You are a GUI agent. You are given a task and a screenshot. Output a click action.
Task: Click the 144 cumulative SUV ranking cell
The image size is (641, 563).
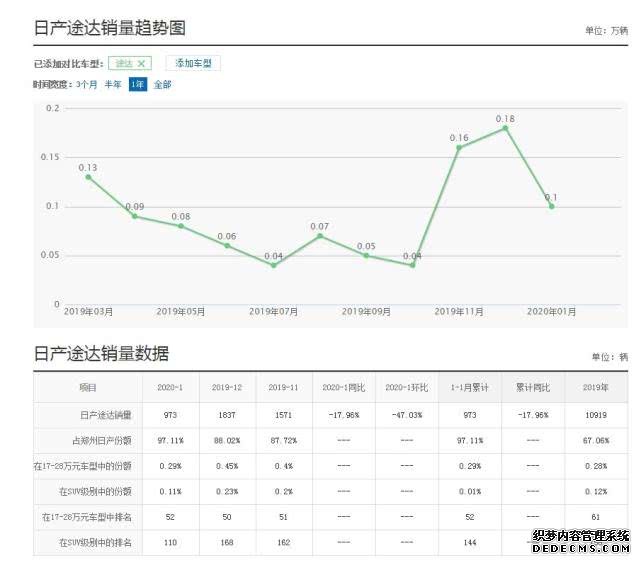(470, 543)
